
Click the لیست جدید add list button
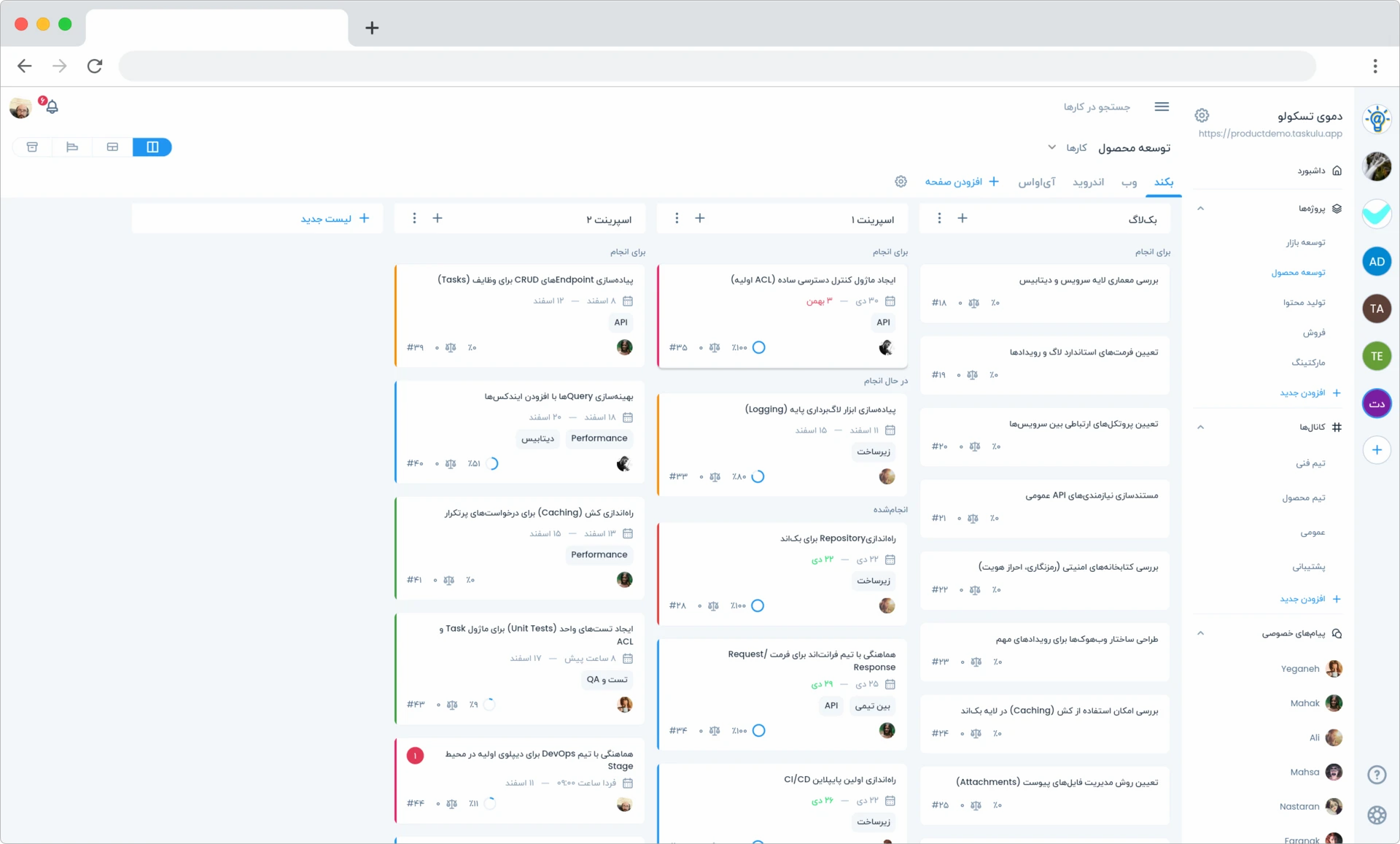coord(335,218)
